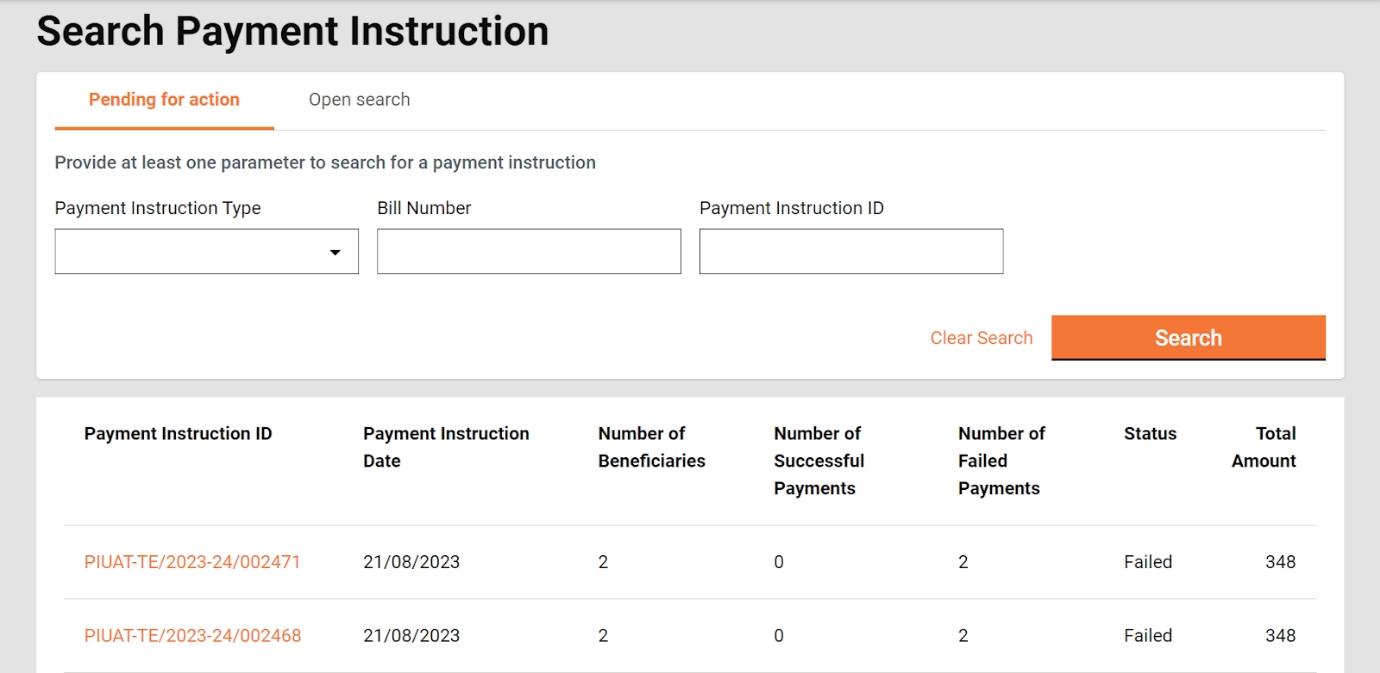The image size is (1380, 673).
Task: Open payment instruction PIUAT-TE/2023-24/002471
Action: (x=192, y=562)
